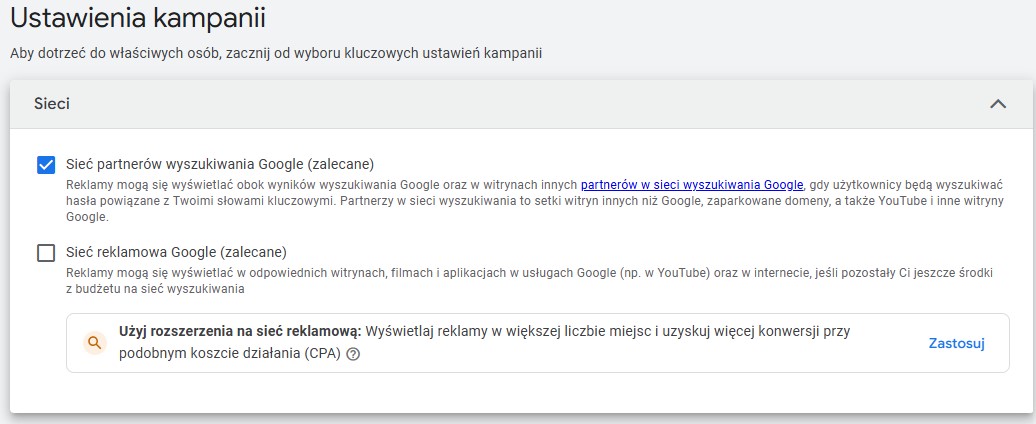Click the search partners description paragraph
The width and height of the screenshot is (1036, 424).
tap(535, 200)
